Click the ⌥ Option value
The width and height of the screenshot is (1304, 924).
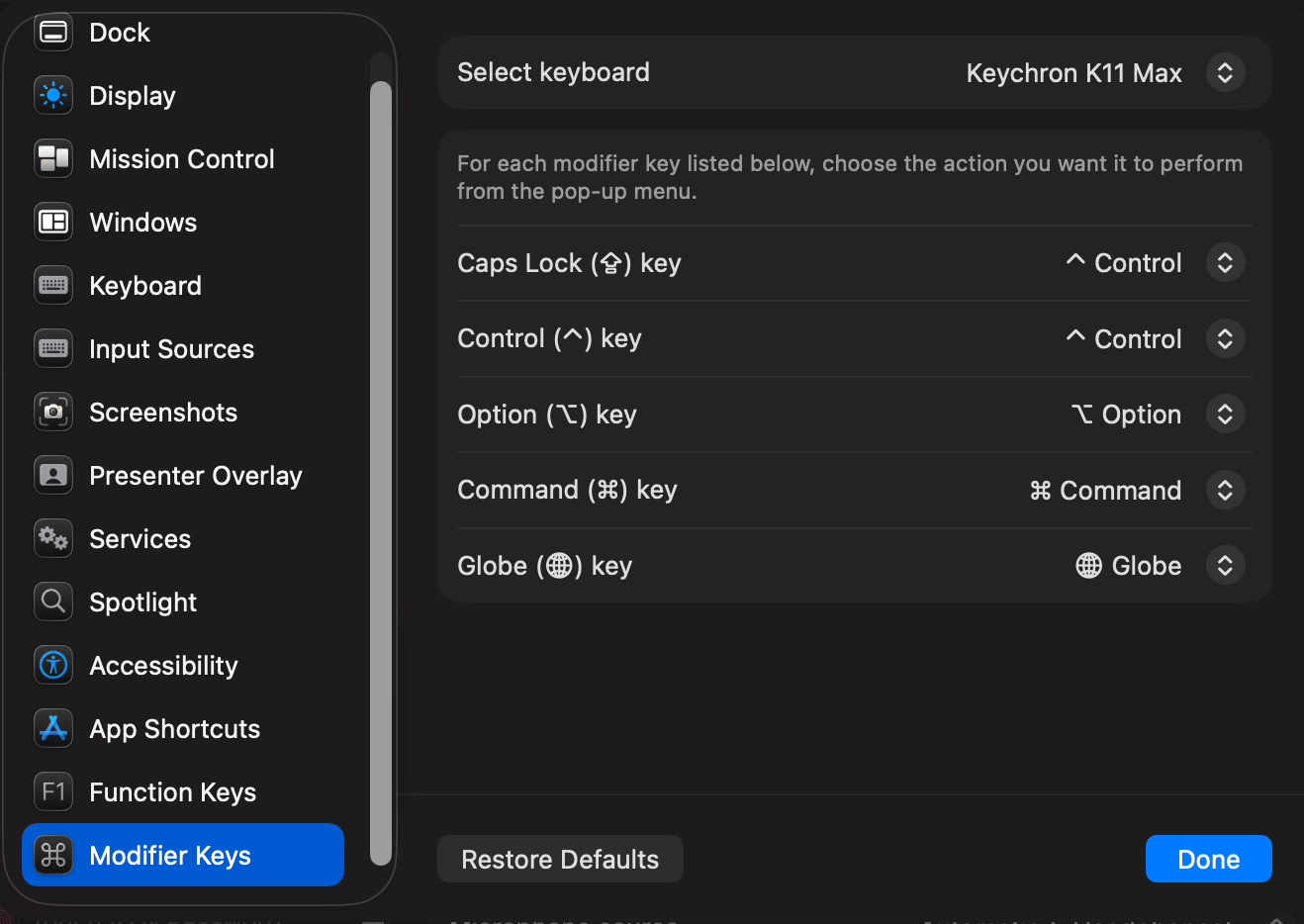tap(1126, 415)
